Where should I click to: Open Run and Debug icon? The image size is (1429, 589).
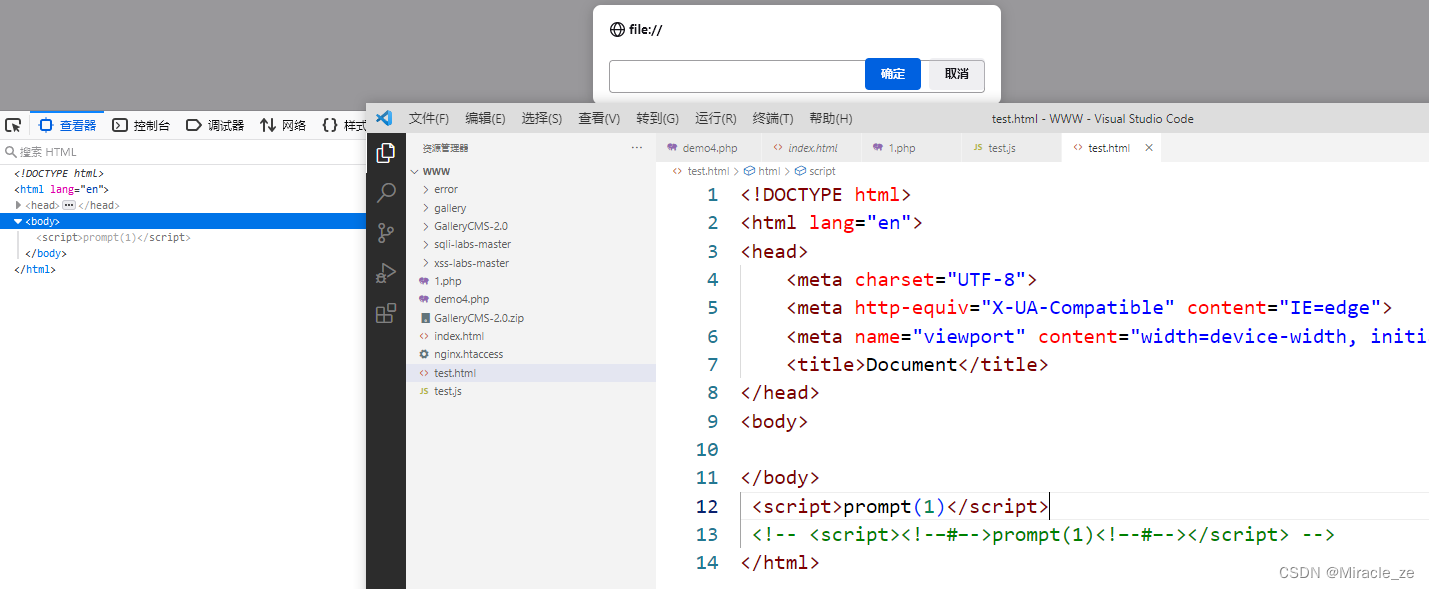pos(385,273)
